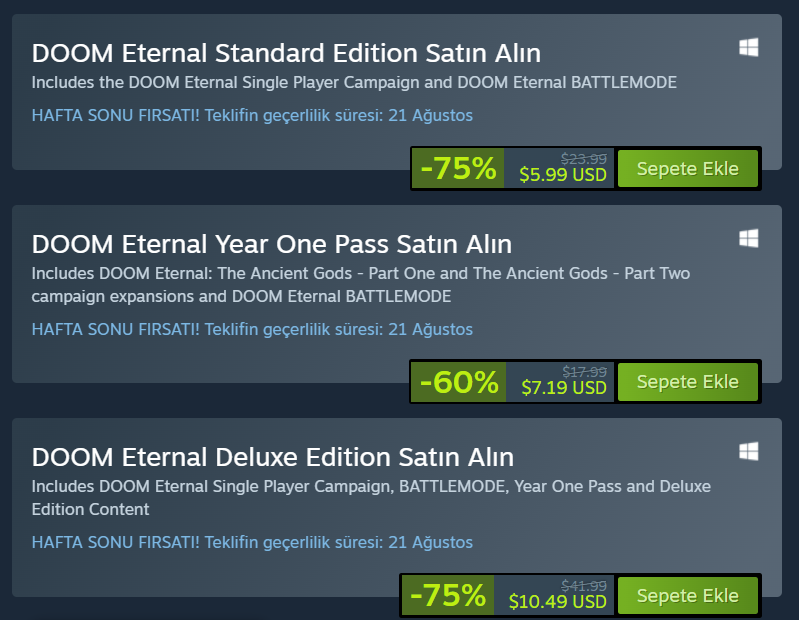Viewport: 799px width, 620px height.
Task: Click Windows icon in Deluxe Edition box
Action: pyautogui.click(x=748, y=451)
